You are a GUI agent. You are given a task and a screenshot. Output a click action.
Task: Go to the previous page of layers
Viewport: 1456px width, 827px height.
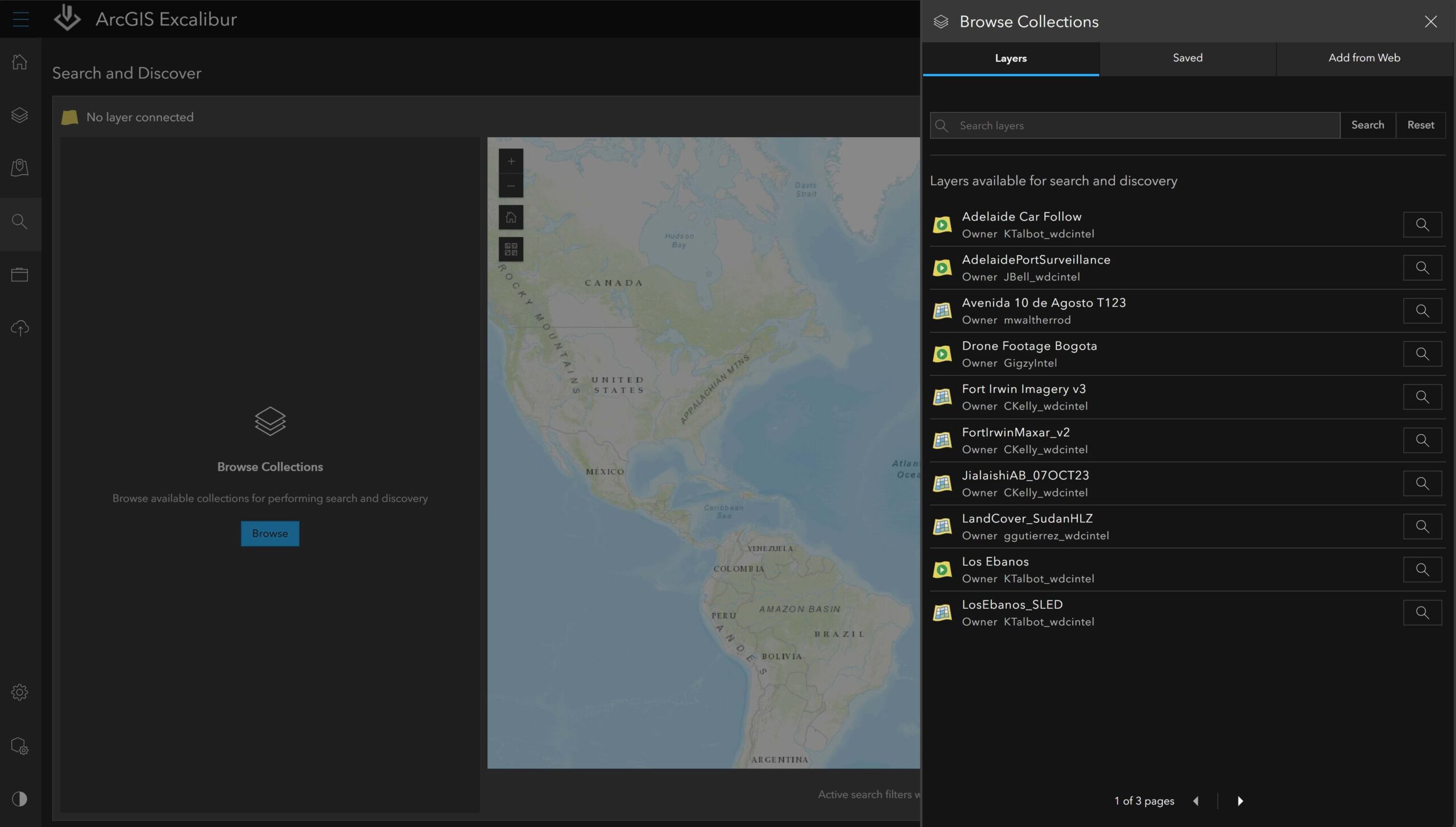pyautogui.click(x=1196, y=801)
